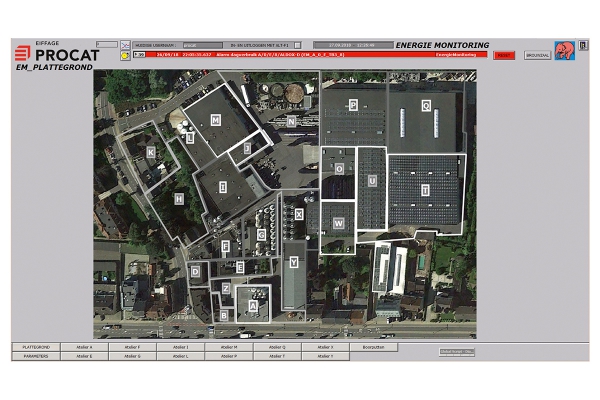Viewport: 600px width, 400px height.
Task: Click the exit door icon in the header corner
Action: click(583, 46)
